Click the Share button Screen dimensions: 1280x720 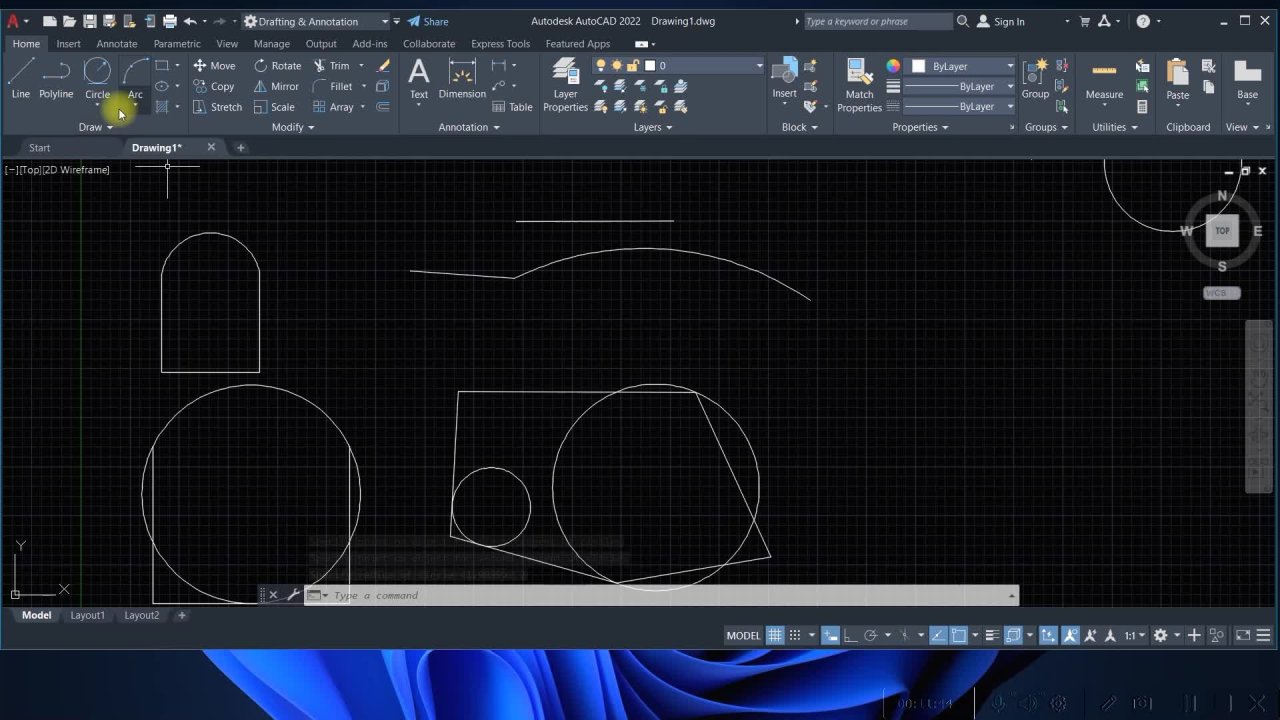428,21
